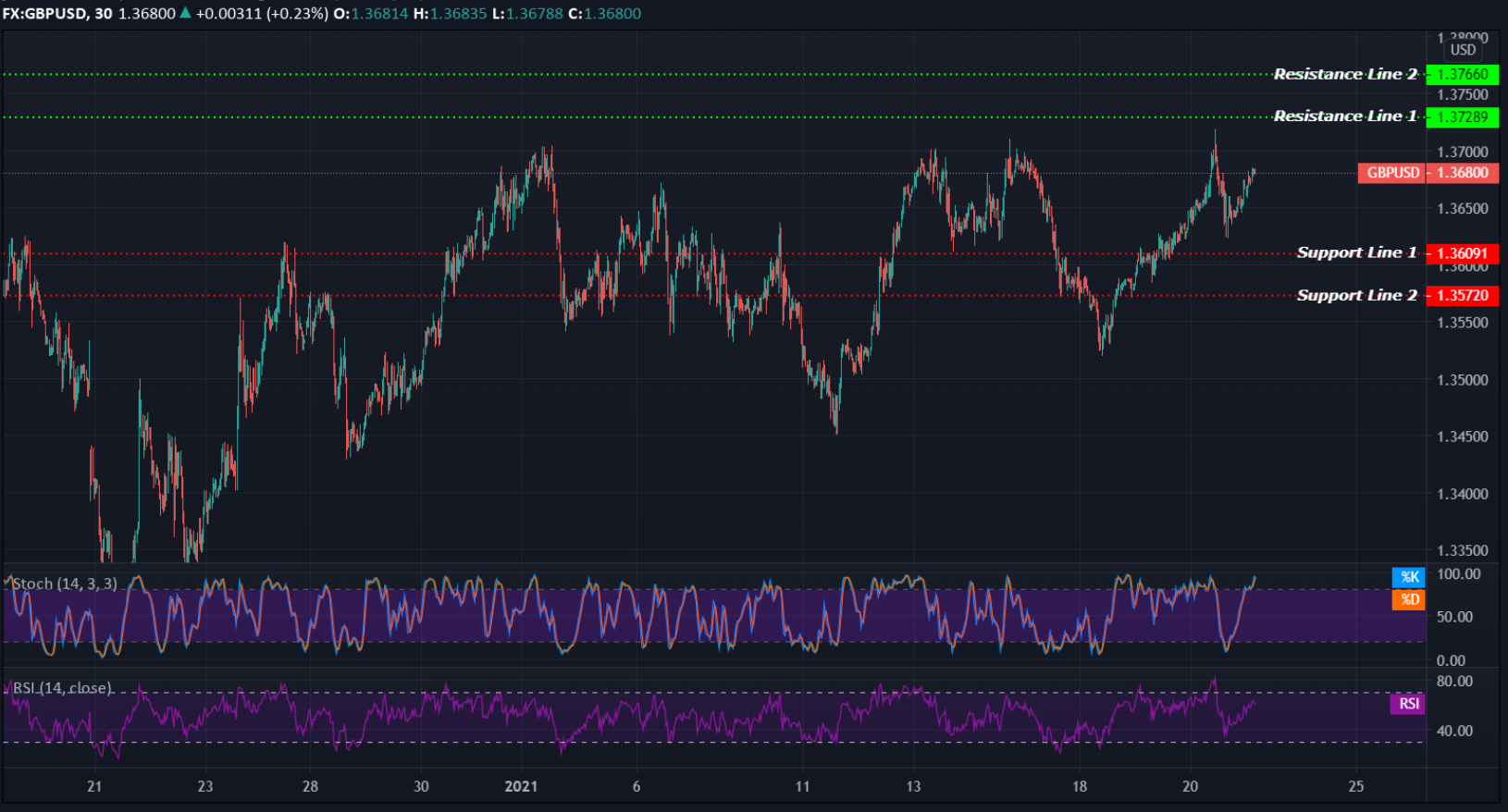Click the orange %D indicator label
The height and width of the screenshot is (812, 1508).
pos(1409,599)
